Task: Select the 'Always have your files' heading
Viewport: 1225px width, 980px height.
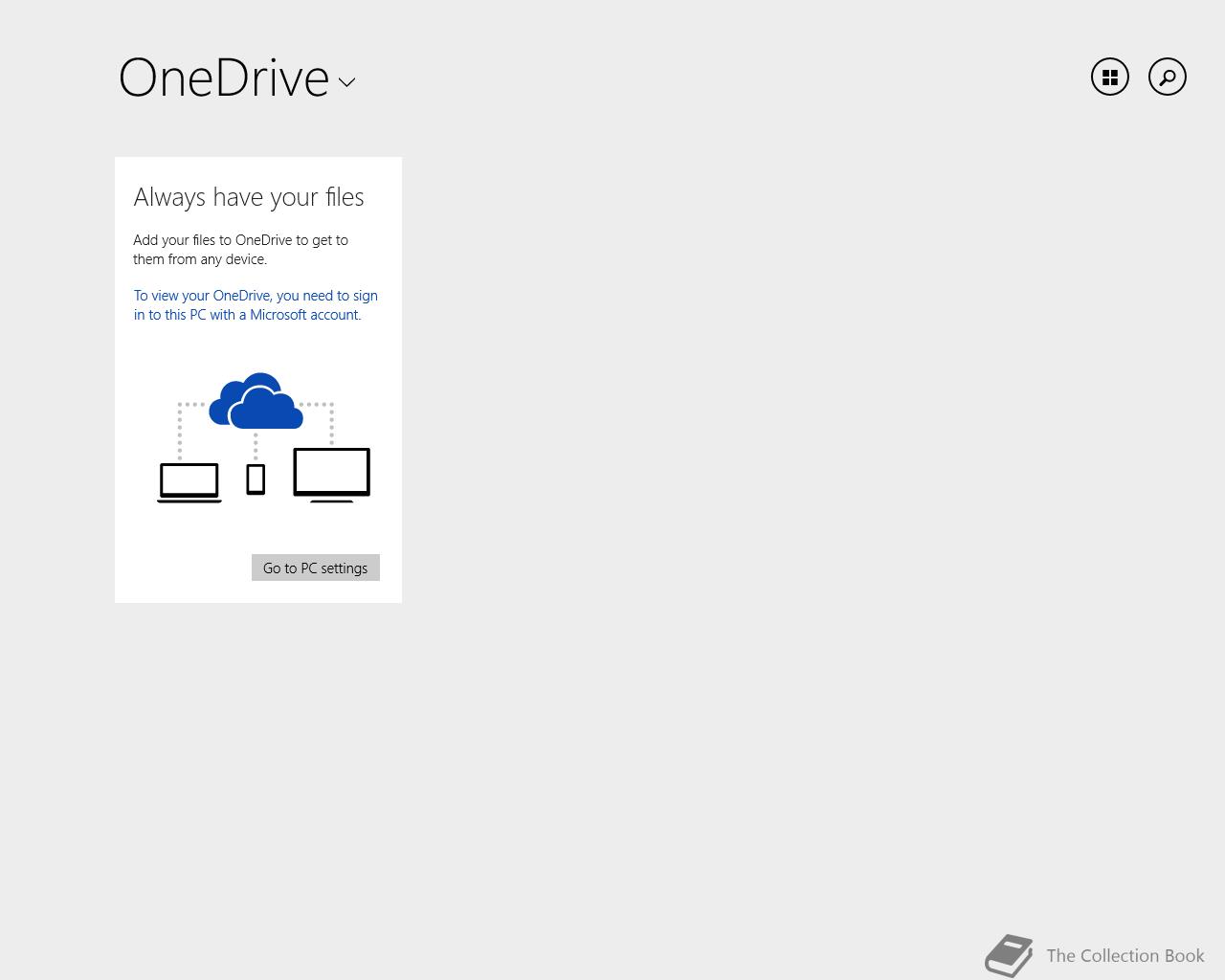Action: (249, 197)
